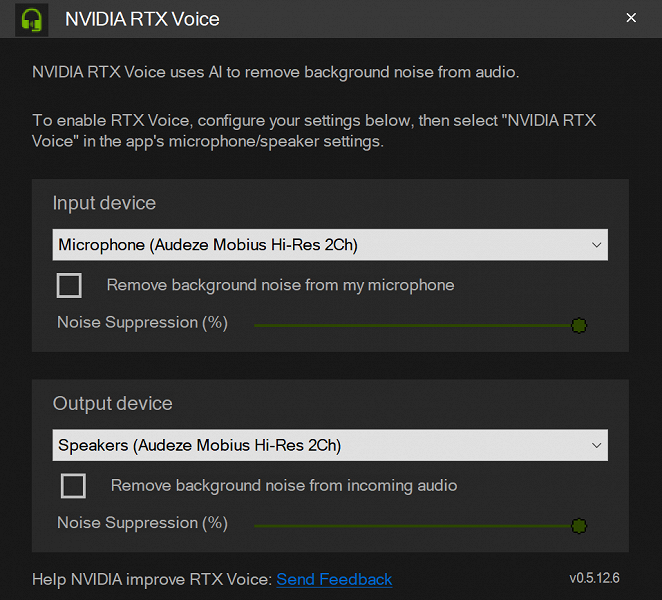Click the 'Remove background noise from my microphone' label
Screen dimensions: 662x600
[280, 285]
